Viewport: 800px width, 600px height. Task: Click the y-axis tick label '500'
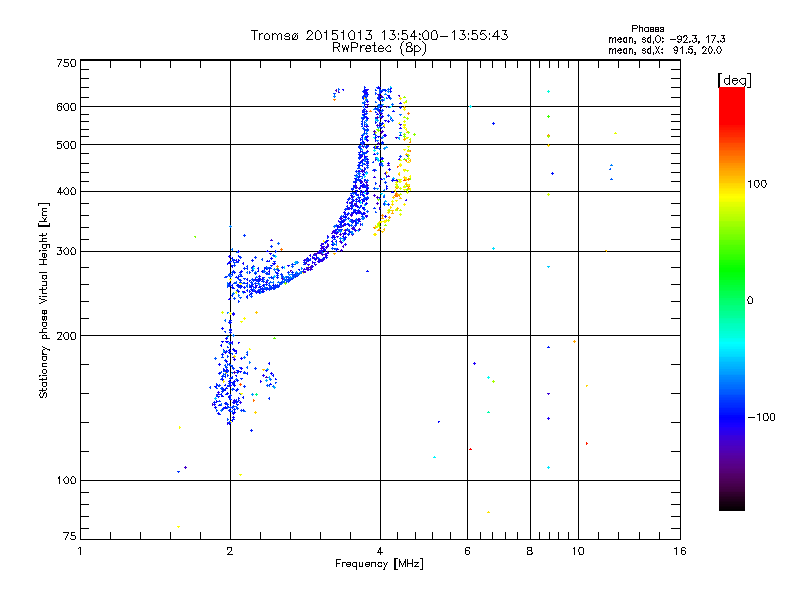[67, 145]
